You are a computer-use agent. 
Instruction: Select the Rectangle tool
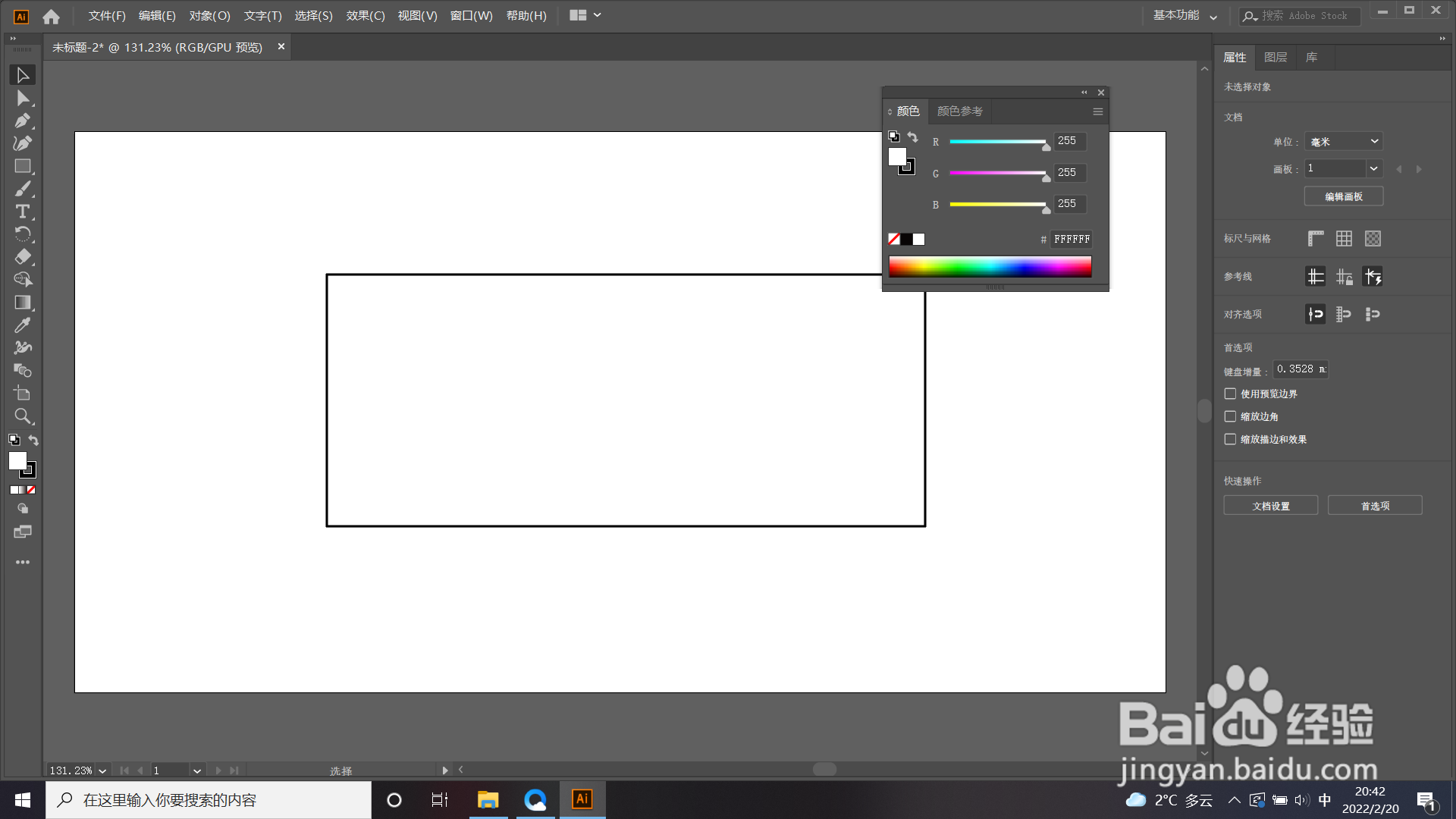point(22,166)
